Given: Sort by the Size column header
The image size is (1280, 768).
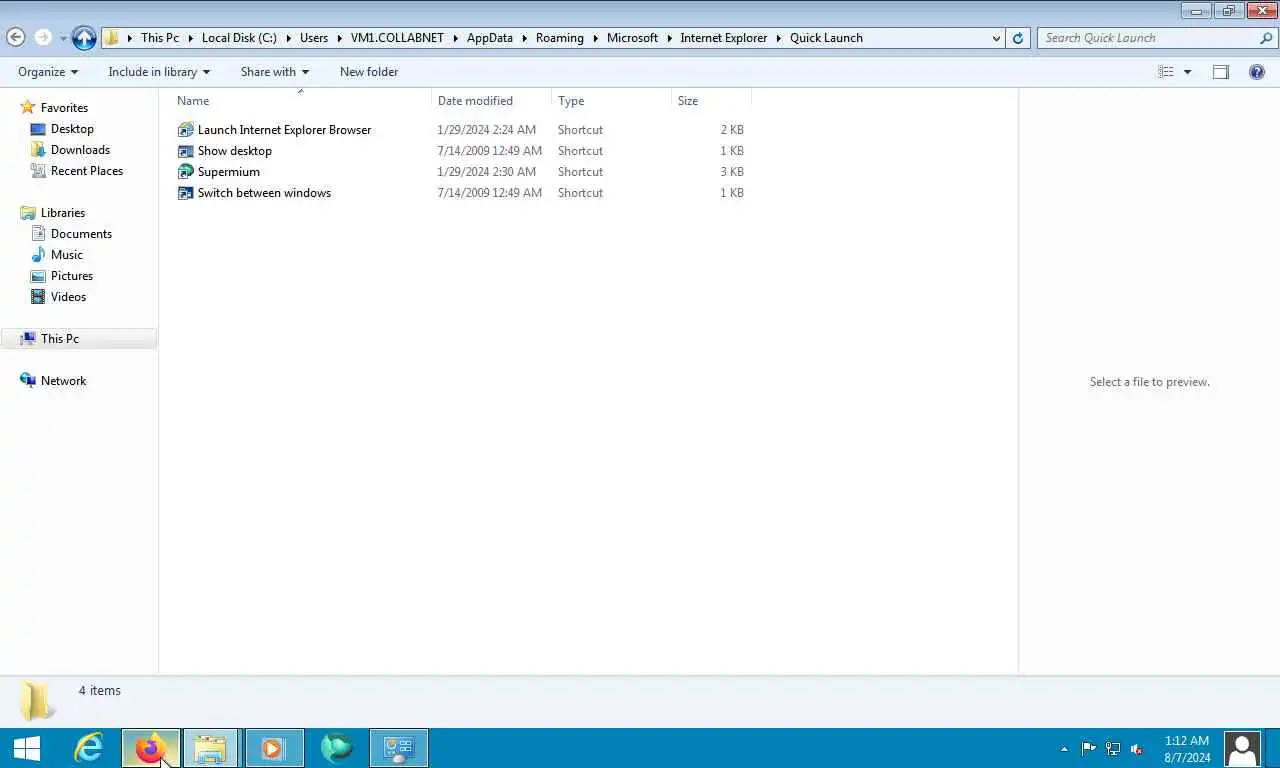Looking at the screenshot, I should pyautogui.click(x=711, y=101).
